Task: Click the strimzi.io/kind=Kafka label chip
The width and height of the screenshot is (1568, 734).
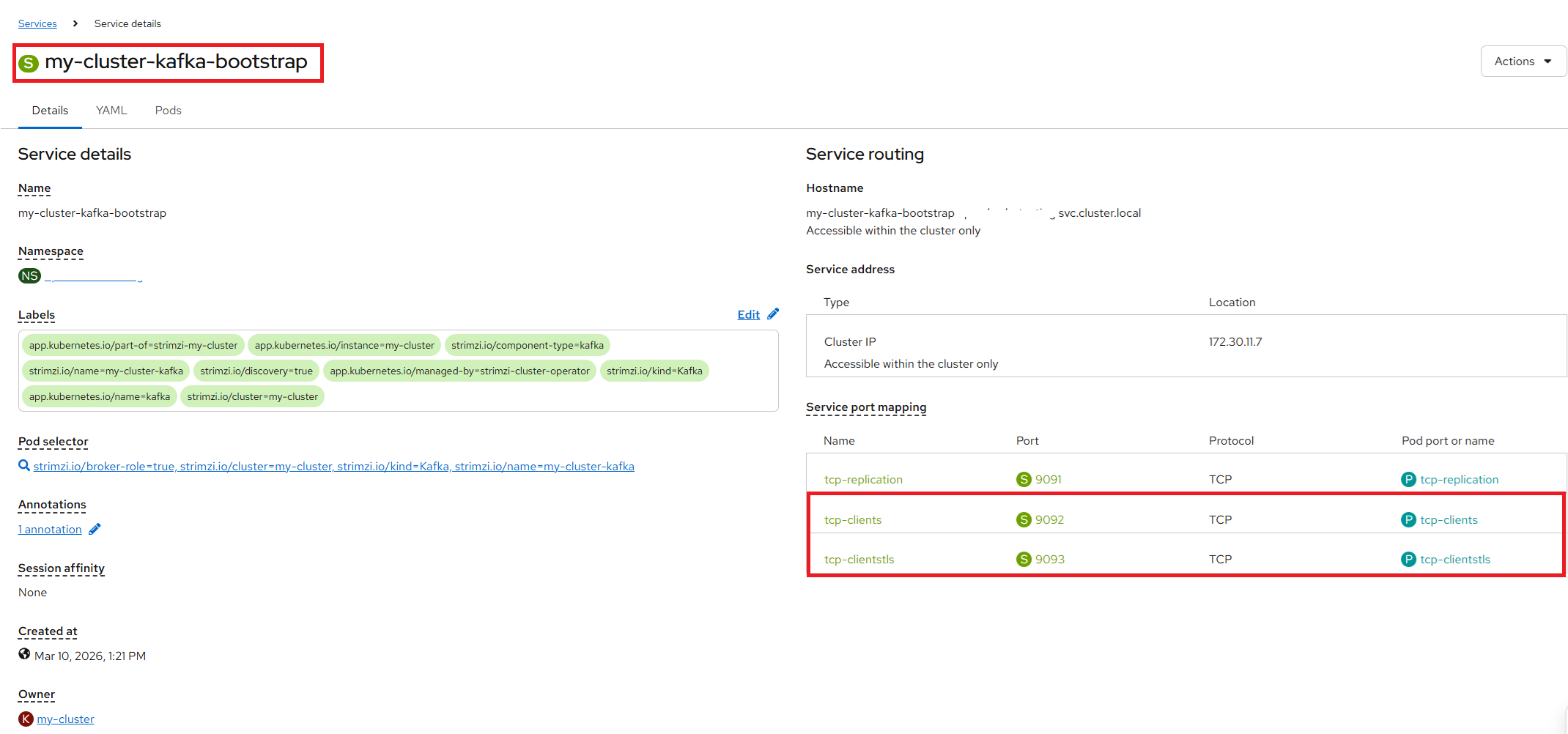Action: pos(654,371)
